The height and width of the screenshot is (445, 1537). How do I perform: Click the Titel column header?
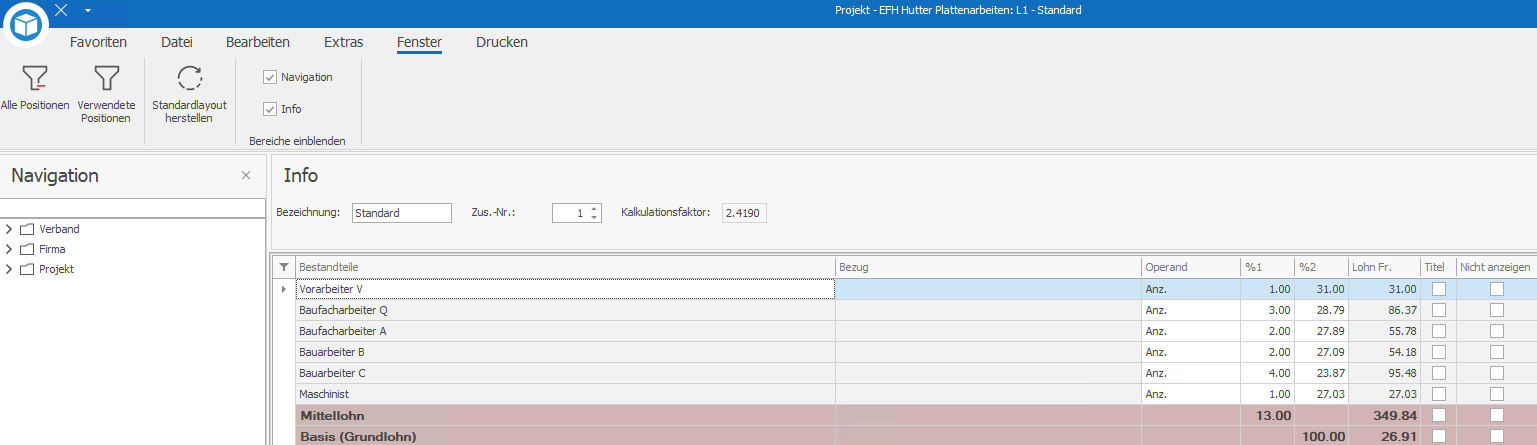pos(1438,267)
